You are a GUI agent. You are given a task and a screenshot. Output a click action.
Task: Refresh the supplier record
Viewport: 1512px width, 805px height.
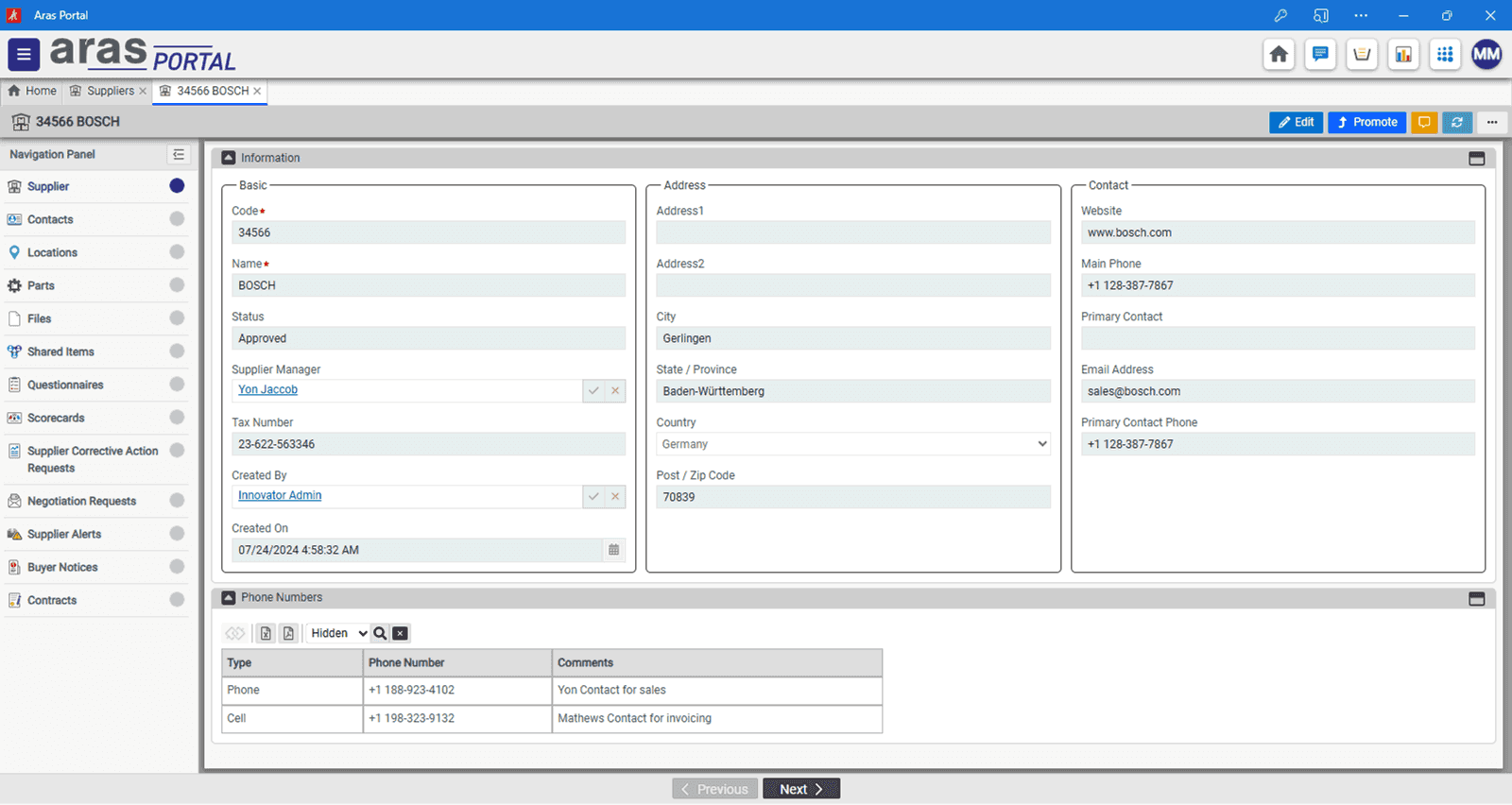1457,122
